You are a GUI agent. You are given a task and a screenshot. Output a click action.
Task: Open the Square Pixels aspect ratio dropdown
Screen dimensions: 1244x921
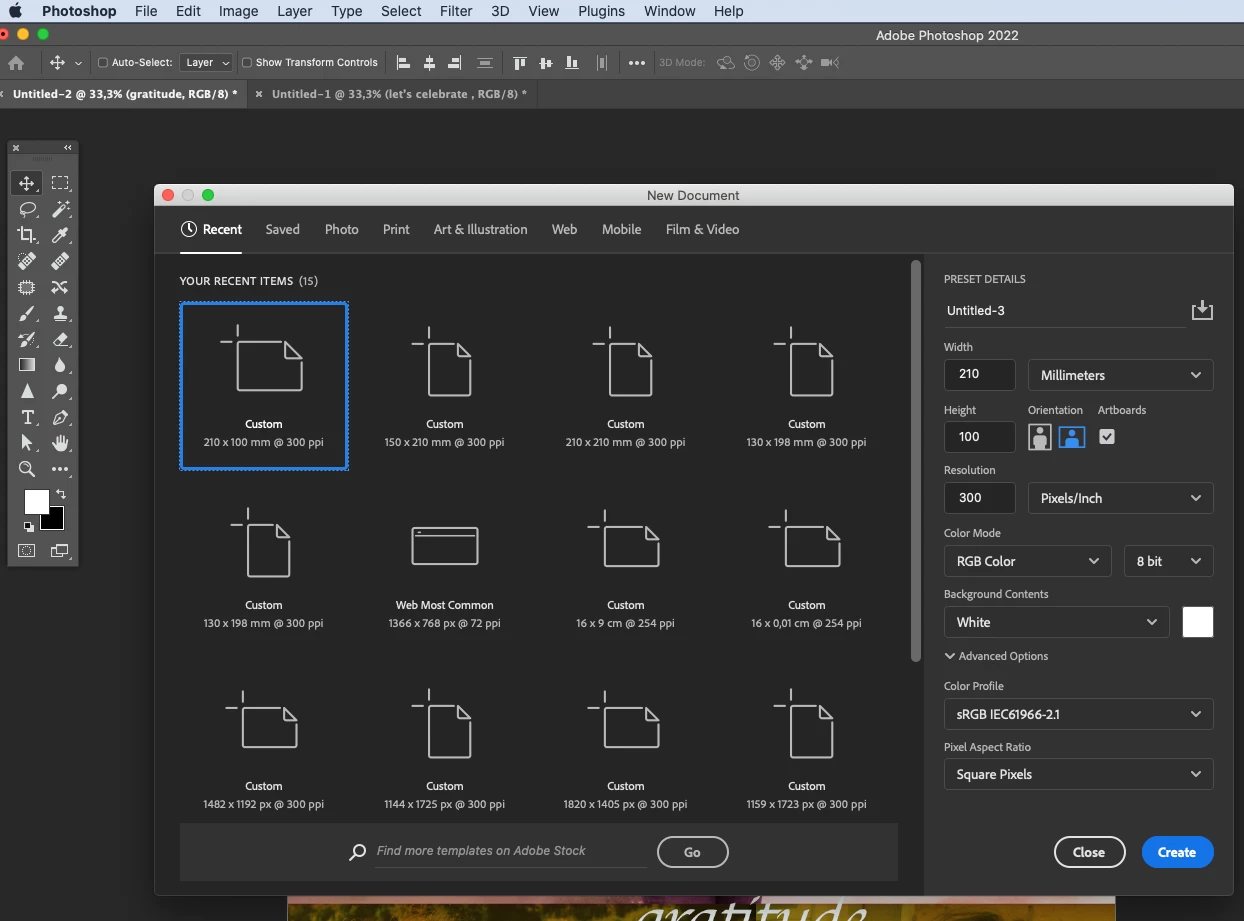click(x=1079, y=774)
